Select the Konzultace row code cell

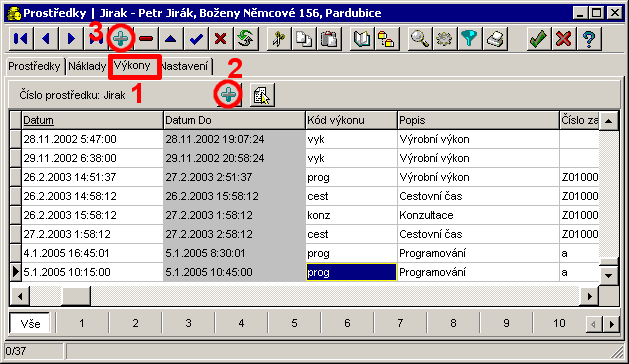click(x=351, y=215)
